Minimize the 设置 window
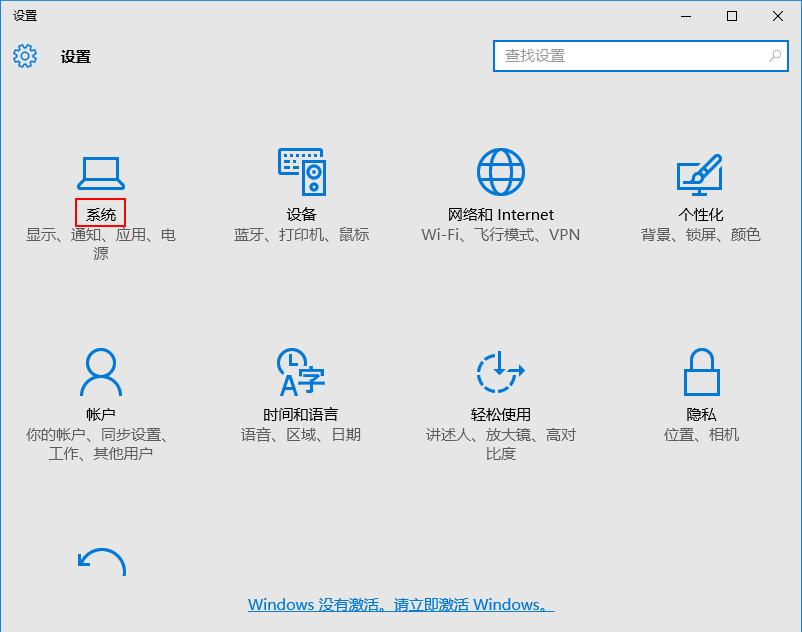Viewport: 802px width, 632px height. 686,16
